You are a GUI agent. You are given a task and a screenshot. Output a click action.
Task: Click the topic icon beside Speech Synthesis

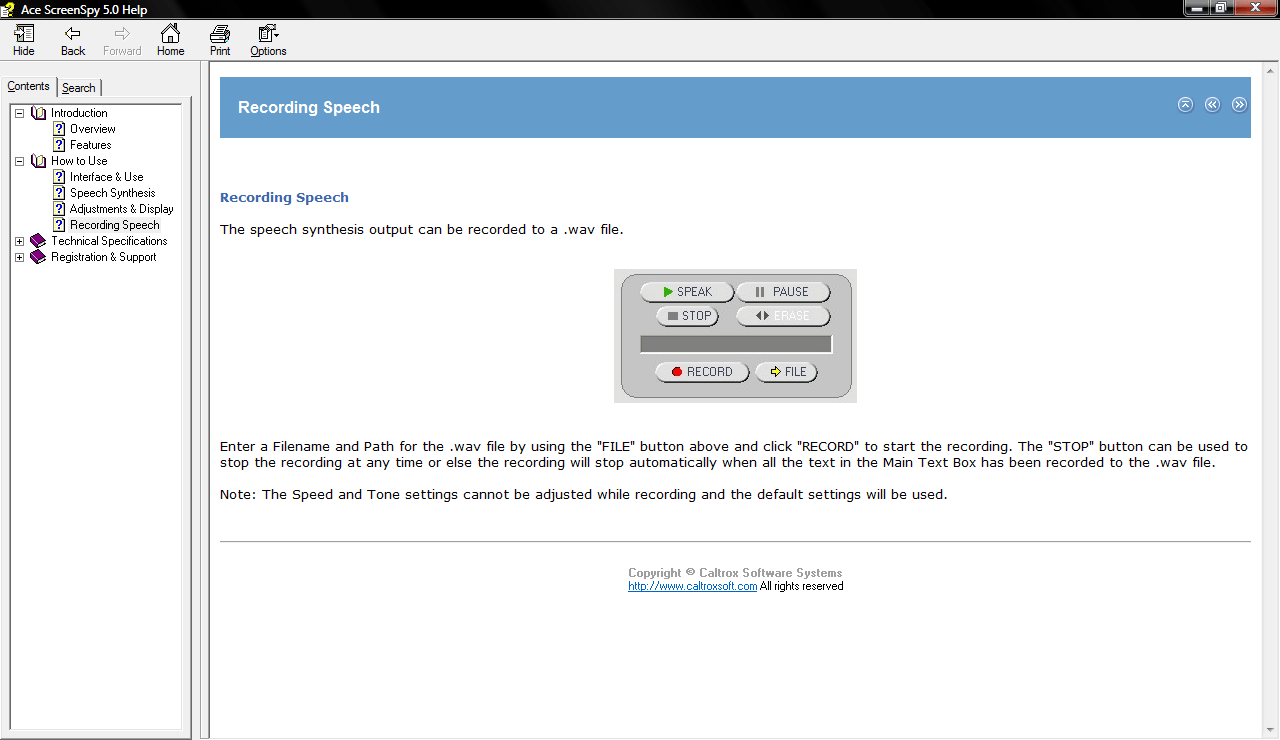pyautogui.click(x=59, y=193)
